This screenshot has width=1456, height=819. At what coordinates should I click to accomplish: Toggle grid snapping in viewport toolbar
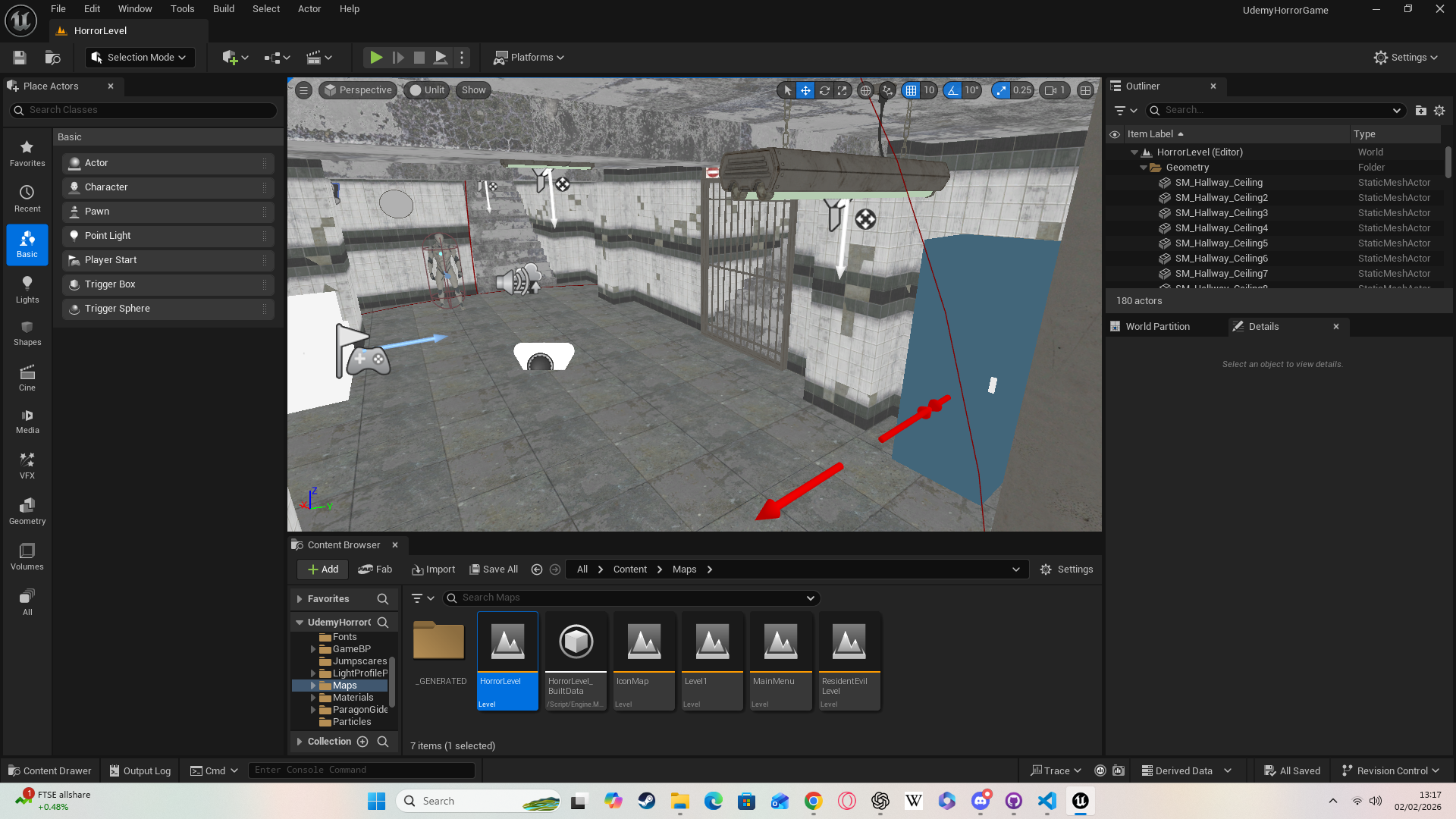coord(911,90)
